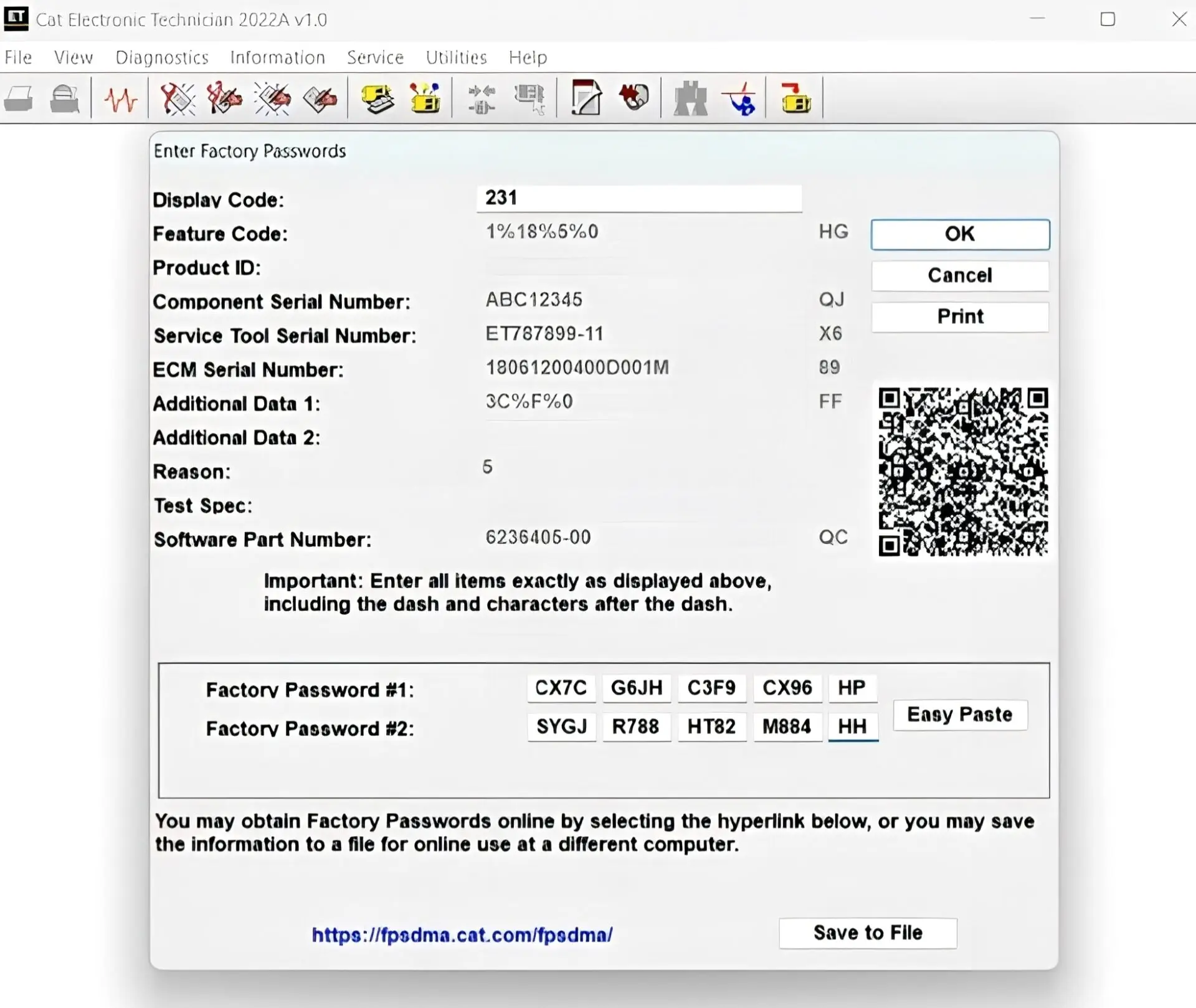The image size is (1196, 1008).
Task: Click the QR code image
Action: pos(963,472)
